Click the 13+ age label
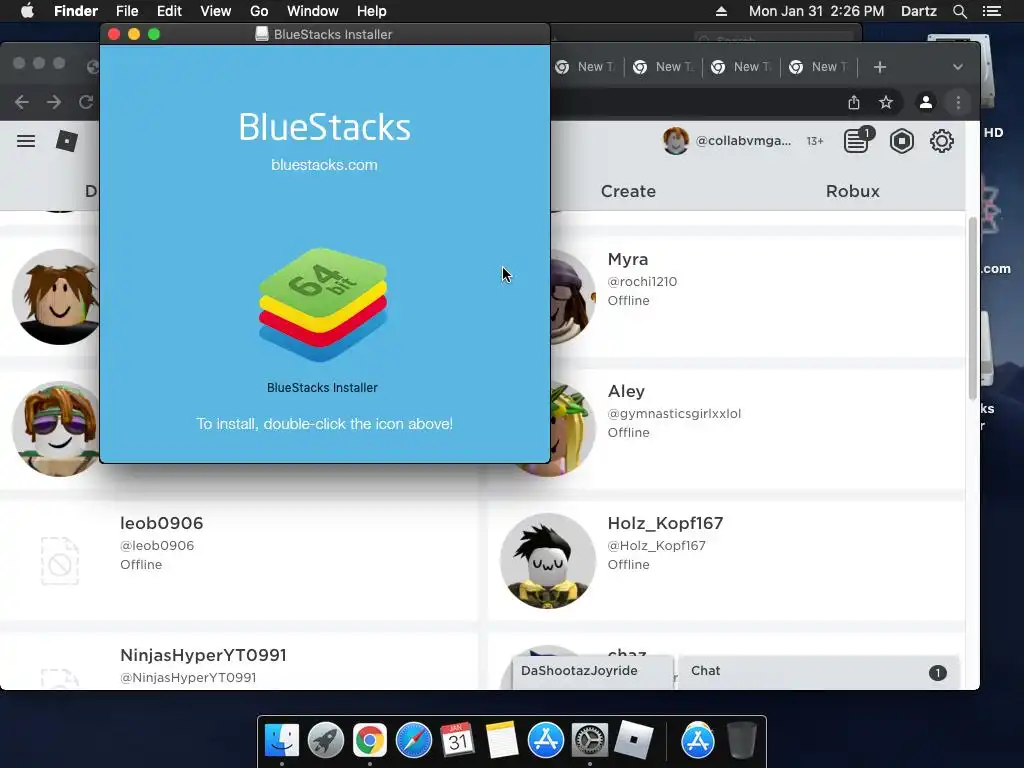 814,141
